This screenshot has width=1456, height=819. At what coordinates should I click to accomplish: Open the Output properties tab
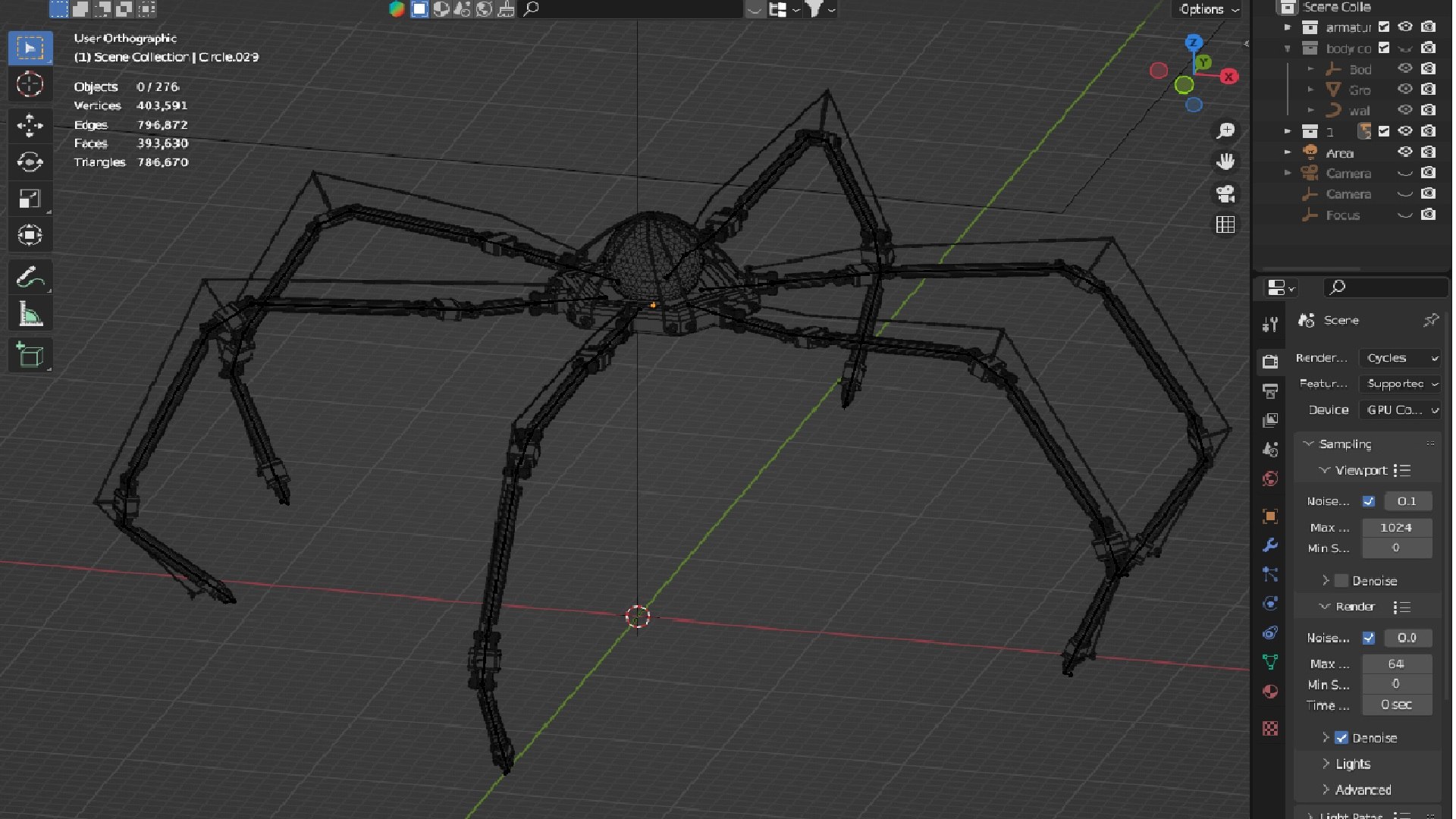click(x=1270, y=391)
